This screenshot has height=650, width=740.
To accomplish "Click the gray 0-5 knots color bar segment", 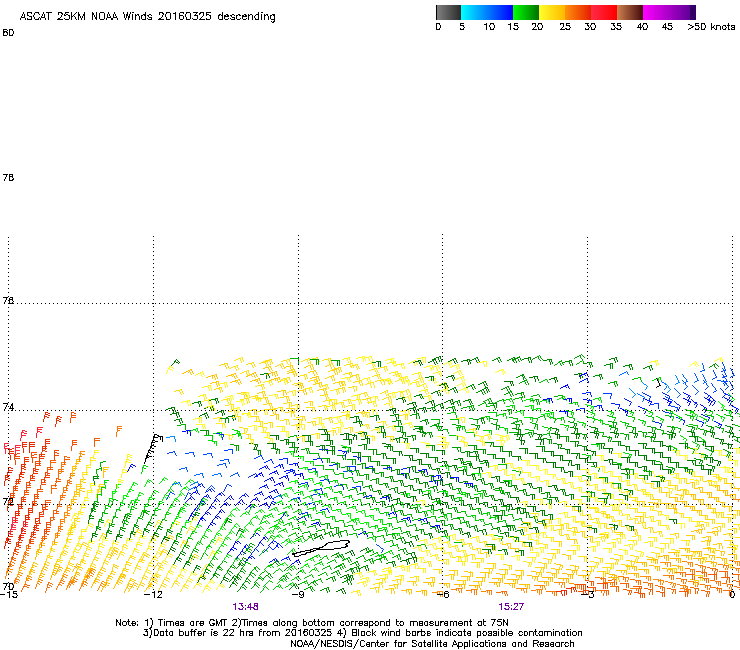I will 448,12.
